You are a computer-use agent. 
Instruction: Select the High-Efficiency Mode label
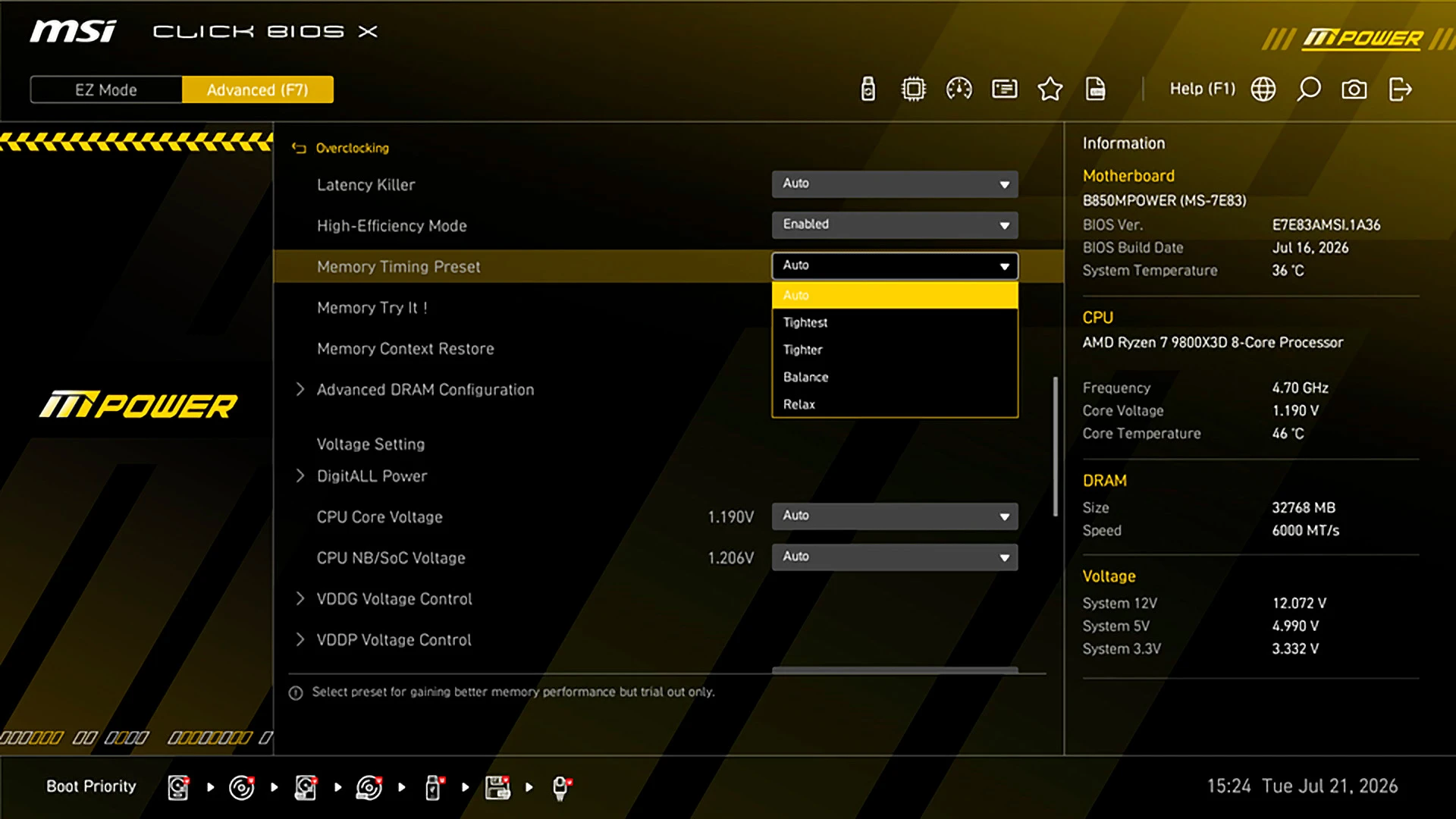coord(391,226)
